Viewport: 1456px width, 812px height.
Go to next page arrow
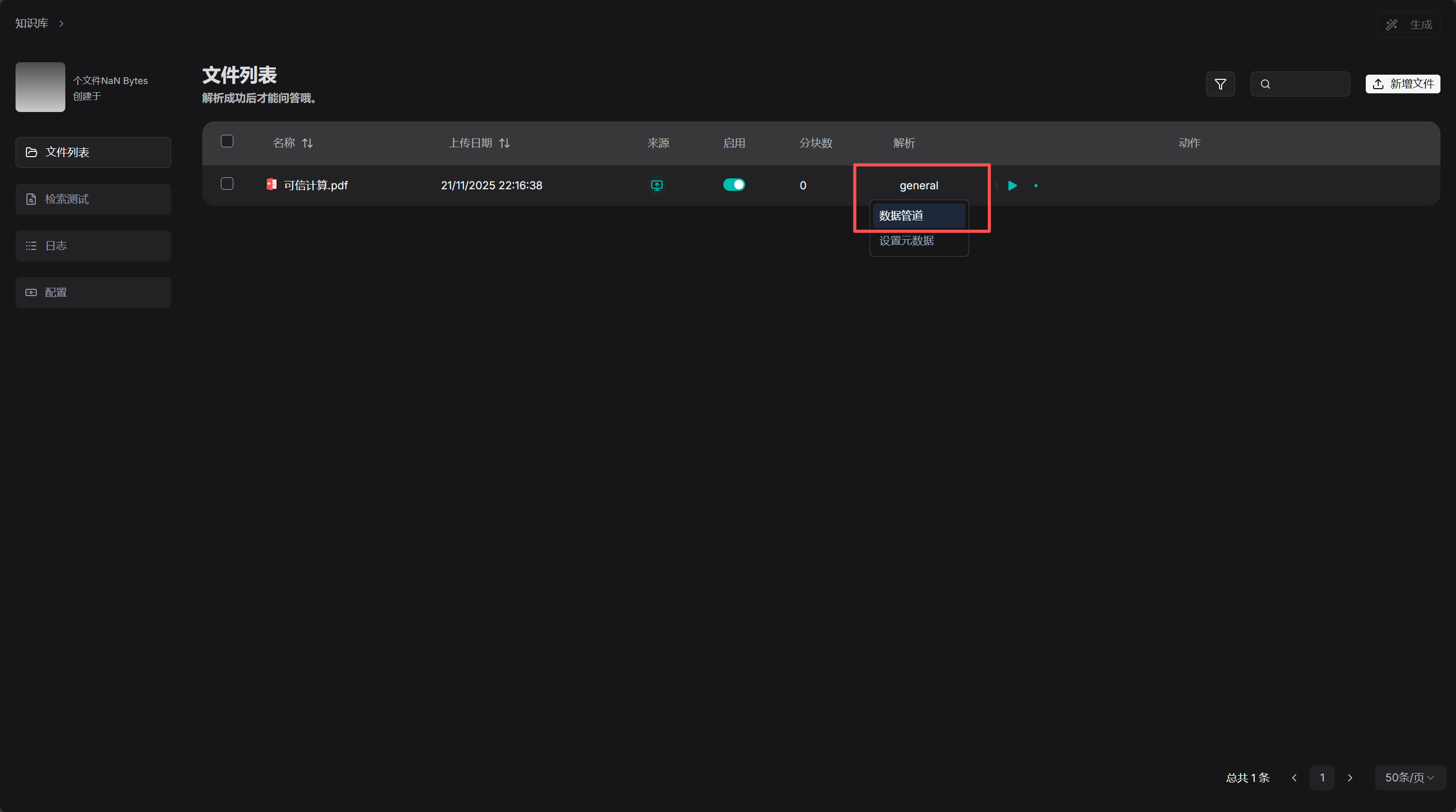click(x=1350, y=778)
